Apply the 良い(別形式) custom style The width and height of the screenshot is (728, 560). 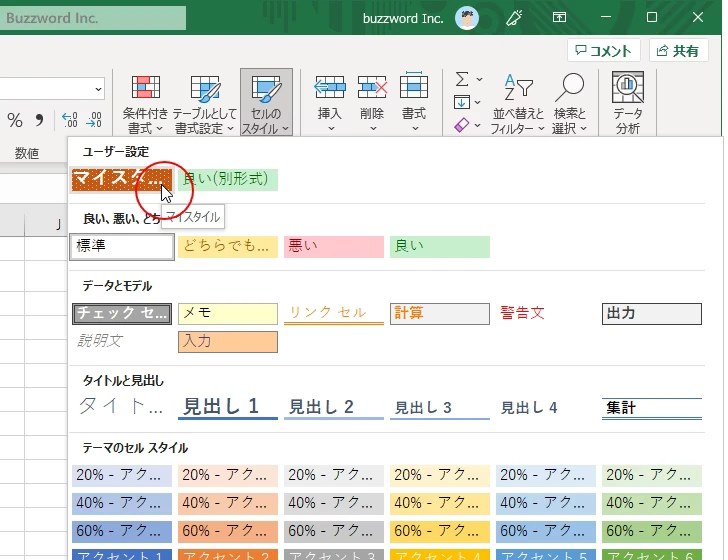click(228, 180)
